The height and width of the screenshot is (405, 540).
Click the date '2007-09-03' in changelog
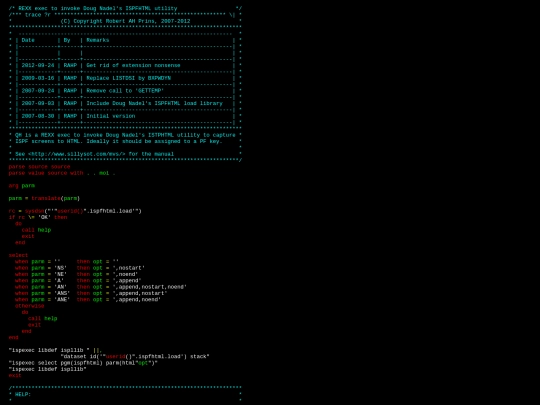point(38,103)
